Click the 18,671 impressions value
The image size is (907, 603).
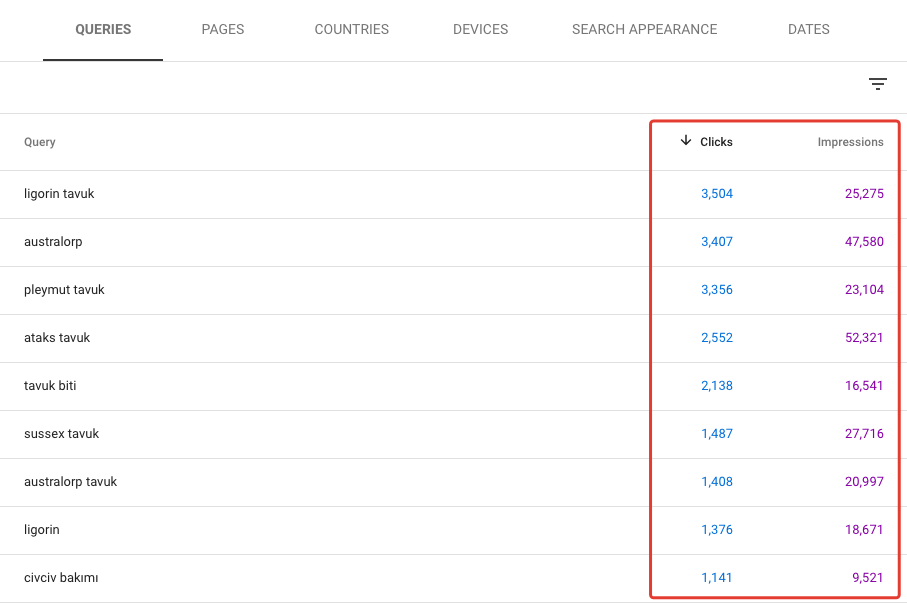pos(864,530)
